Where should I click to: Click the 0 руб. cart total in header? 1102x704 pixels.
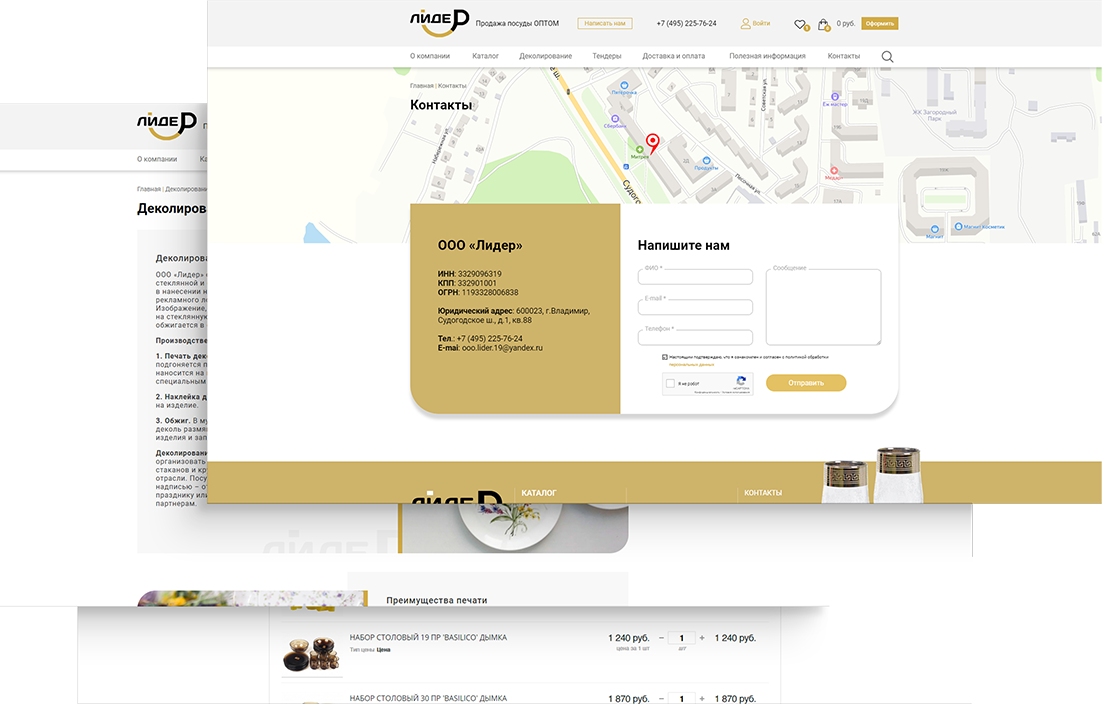pos(845,23)
